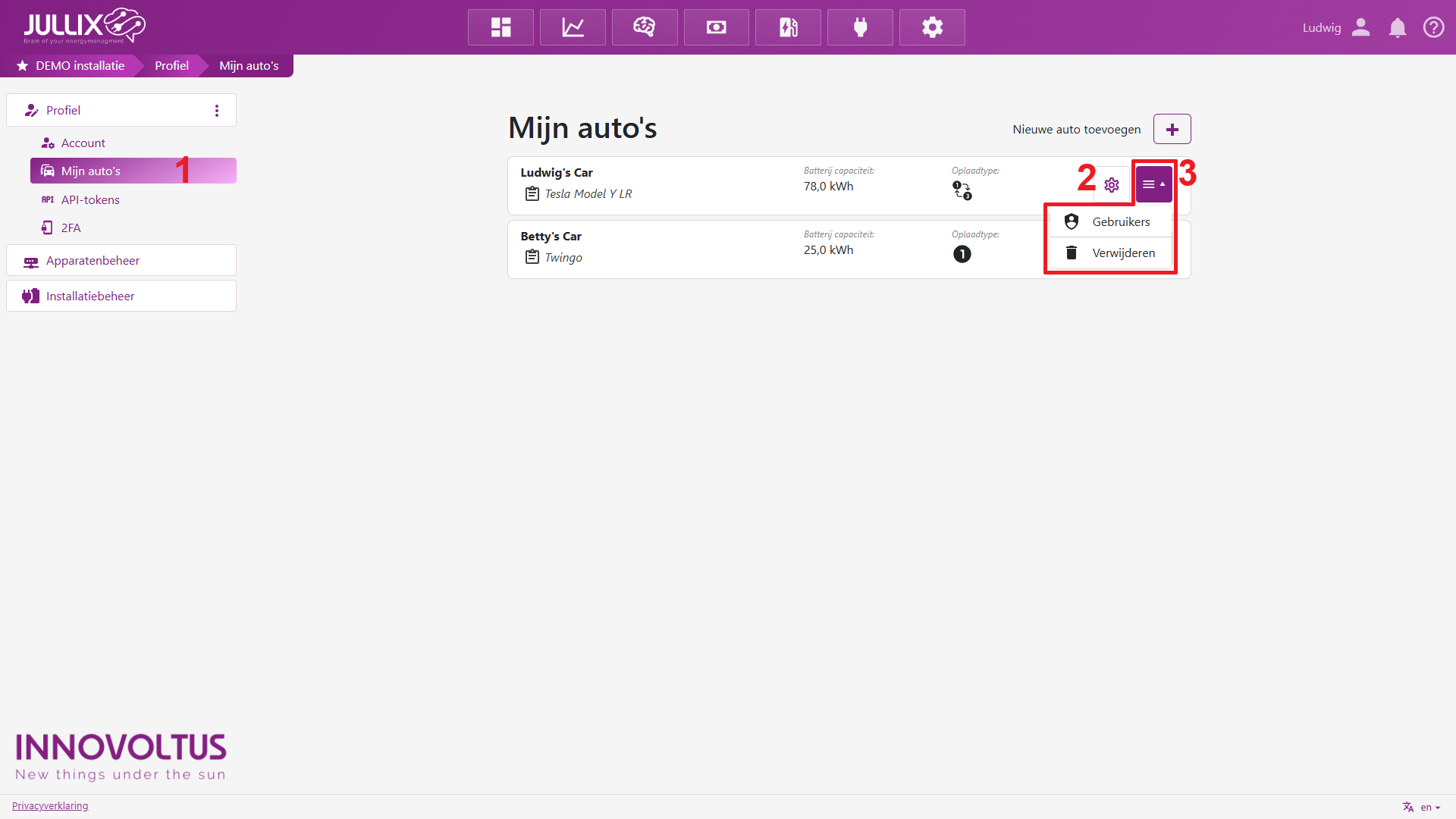Open Ludwig's Car settings gear
Image resolution: width=1456 pixels, height=819 pixels.
1112,185
